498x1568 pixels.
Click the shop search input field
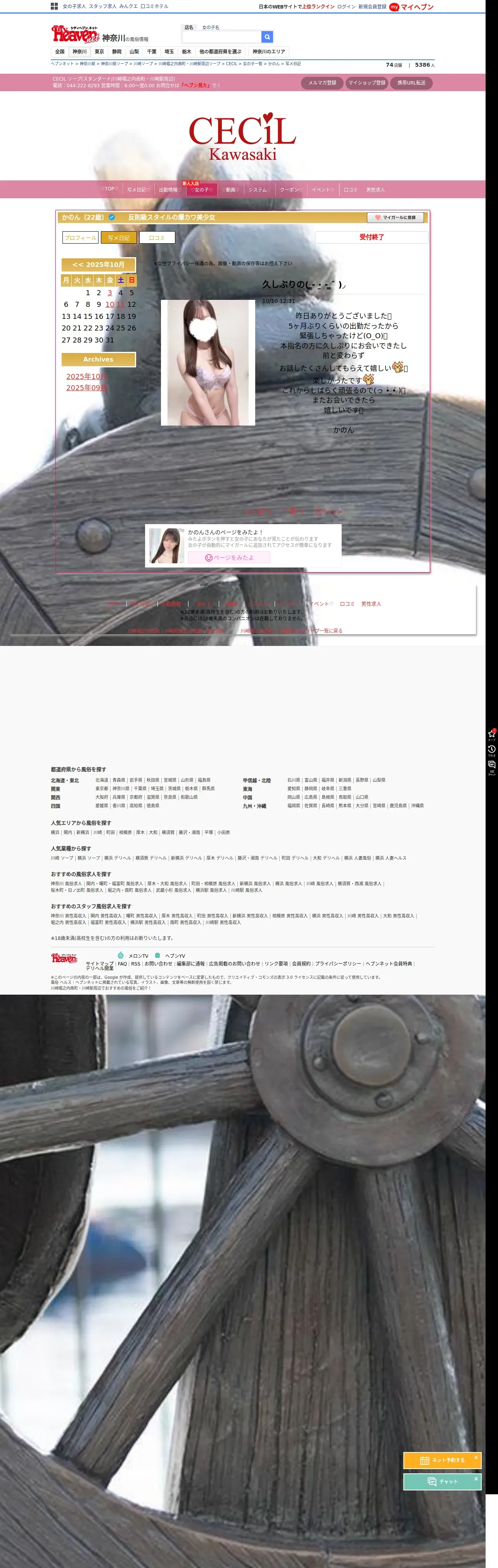click(221, 36)
